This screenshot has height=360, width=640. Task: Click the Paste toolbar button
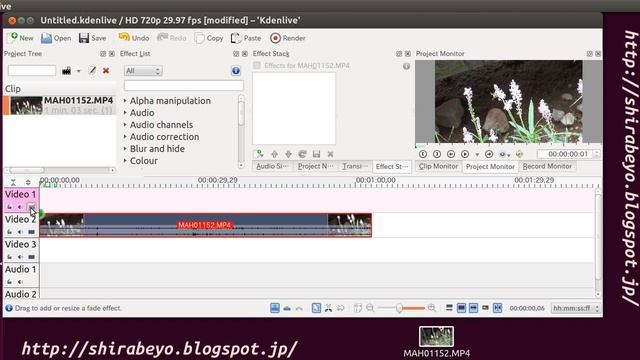tap(246, 38)
